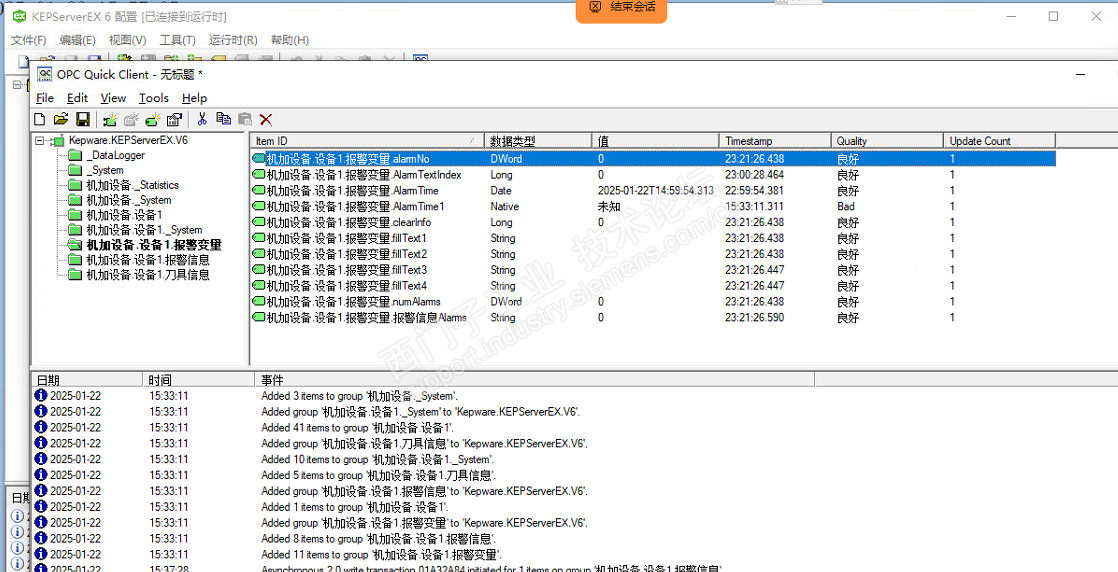Click the KEPServerEX application icon in title bar
The image size is (1118, 572).
pos(20,16)
